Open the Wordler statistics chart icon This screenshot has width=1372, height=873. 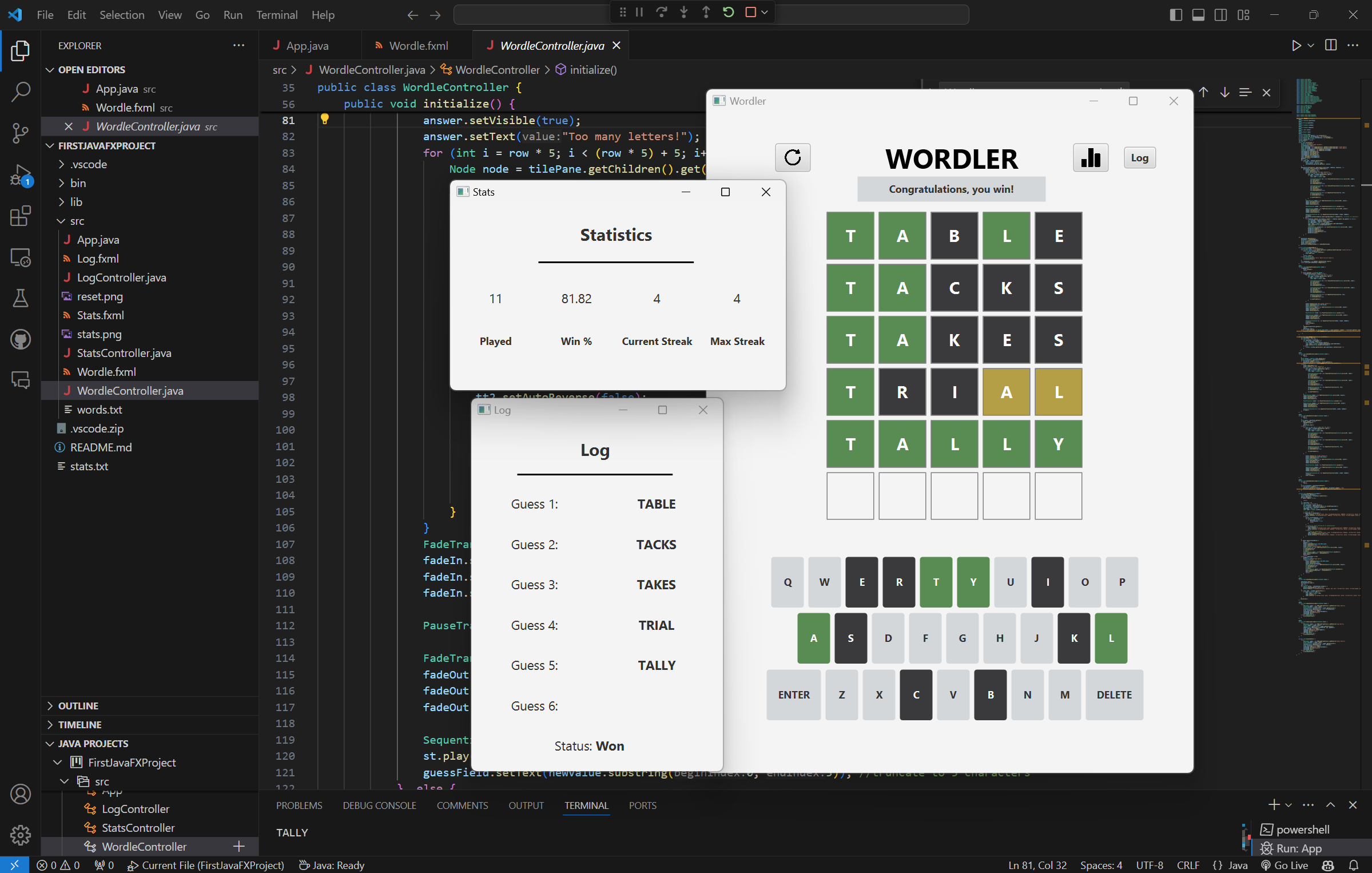[x=1091, y=157]
